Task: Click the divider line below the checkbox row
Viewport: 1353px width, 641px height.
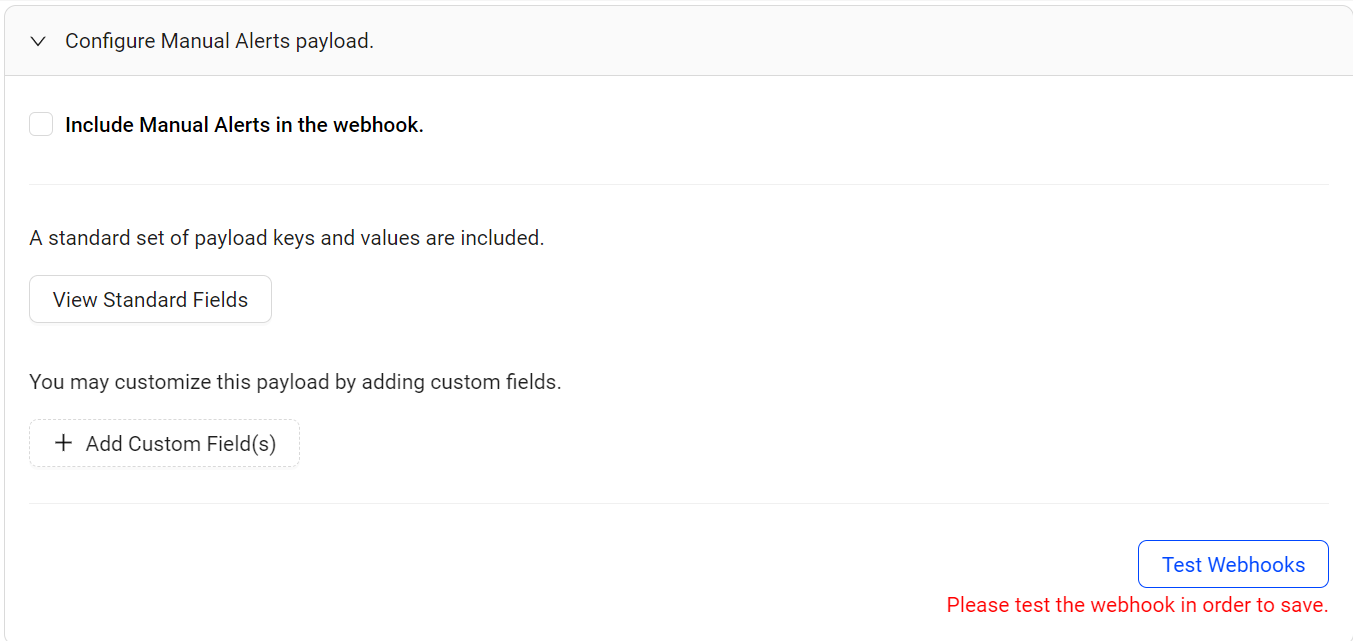Action: 678,185
